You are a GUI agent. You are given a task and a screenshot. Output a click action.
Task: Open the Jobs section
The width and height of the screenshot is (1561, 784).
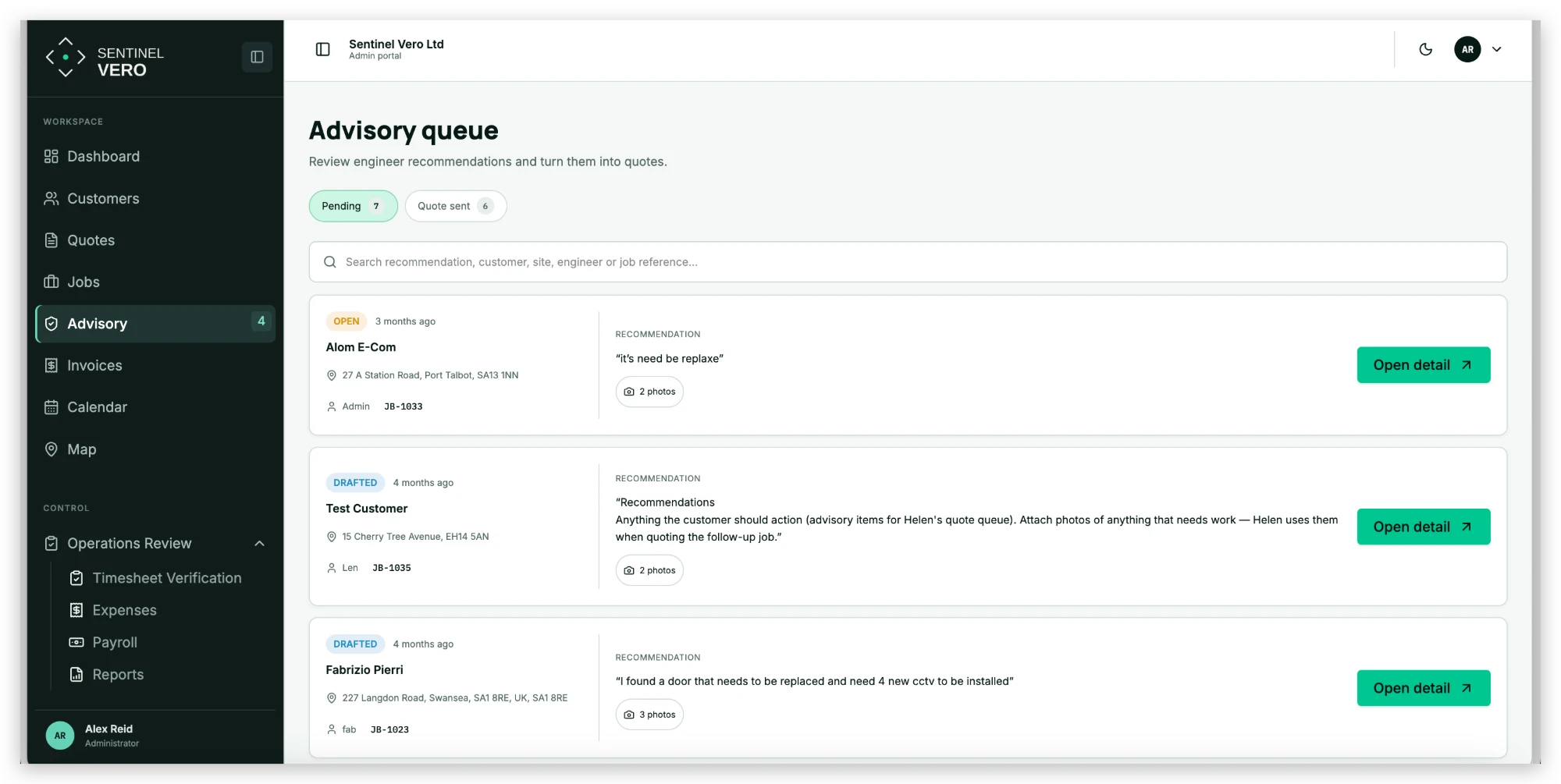155,282
